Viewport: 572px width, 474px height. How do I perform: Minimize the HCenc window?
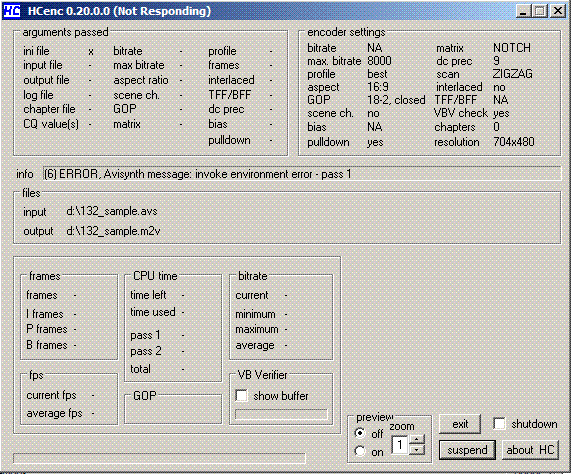[524, 11]
